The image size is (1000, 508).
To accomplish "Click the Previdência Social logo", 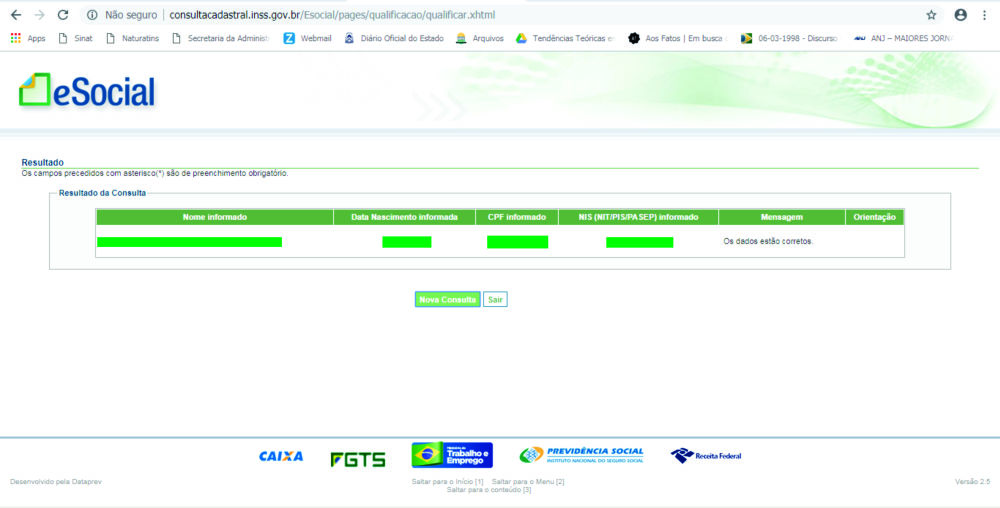I will click(x=581, y=455).
